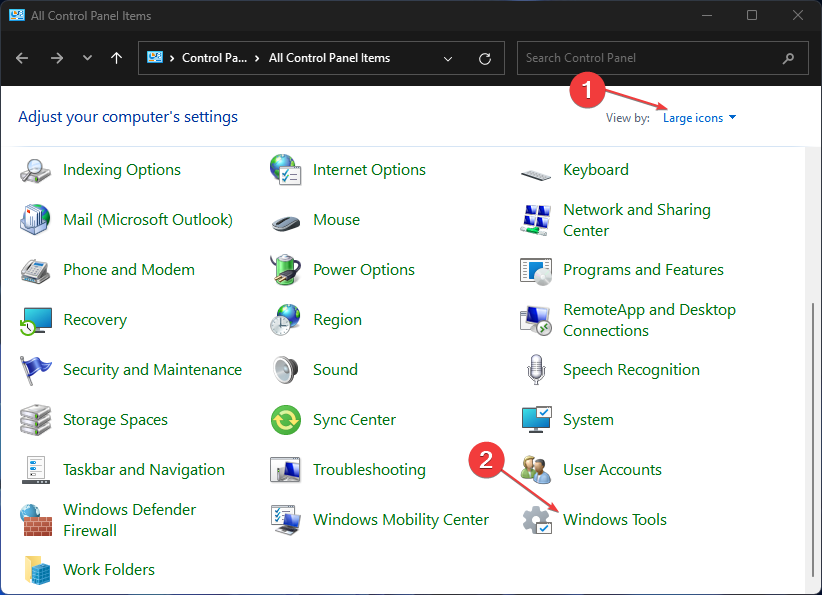Expand the recent locations chevron
822x595 pixels.
[87, 58]
